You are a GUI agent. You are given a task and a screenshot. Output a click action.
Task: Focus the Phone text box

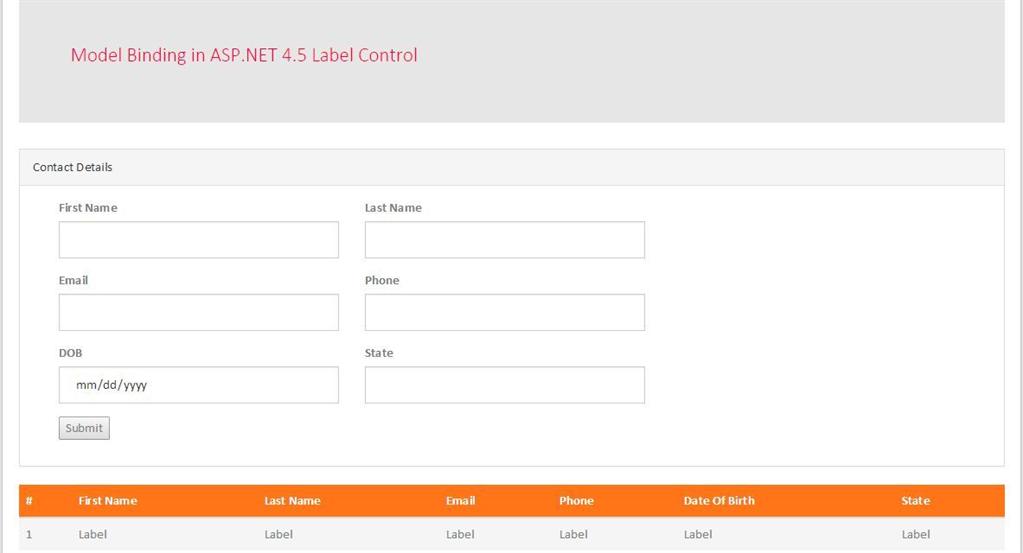pyautogui.click(x=504, y=312)
